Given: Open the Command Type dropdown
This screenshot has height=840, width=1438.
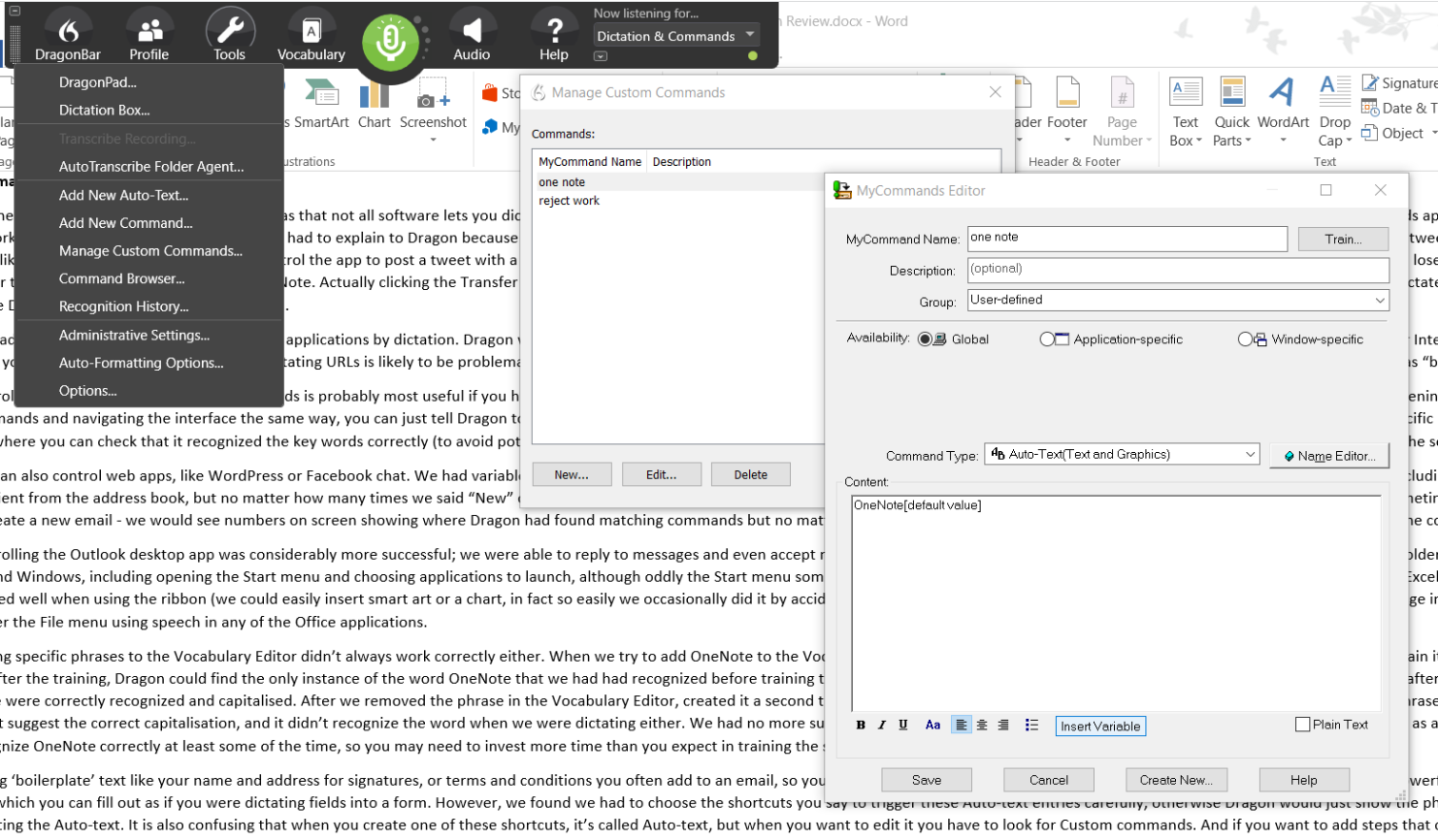Looking at the screenshot, I should [1250, 455].
